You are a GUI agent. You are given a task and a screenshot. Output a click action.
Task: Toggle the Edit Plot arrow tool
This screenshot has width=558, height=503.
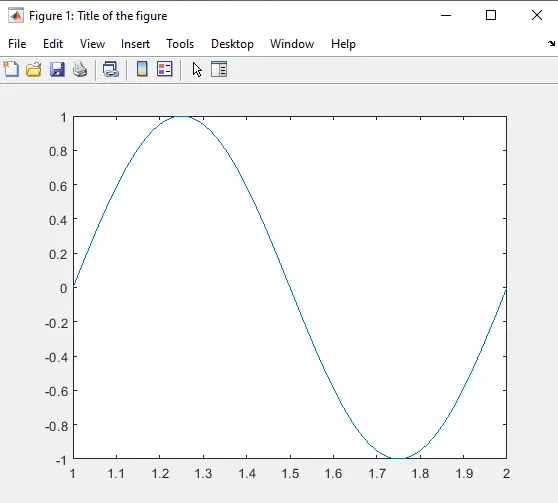click(x=197, y=69)
